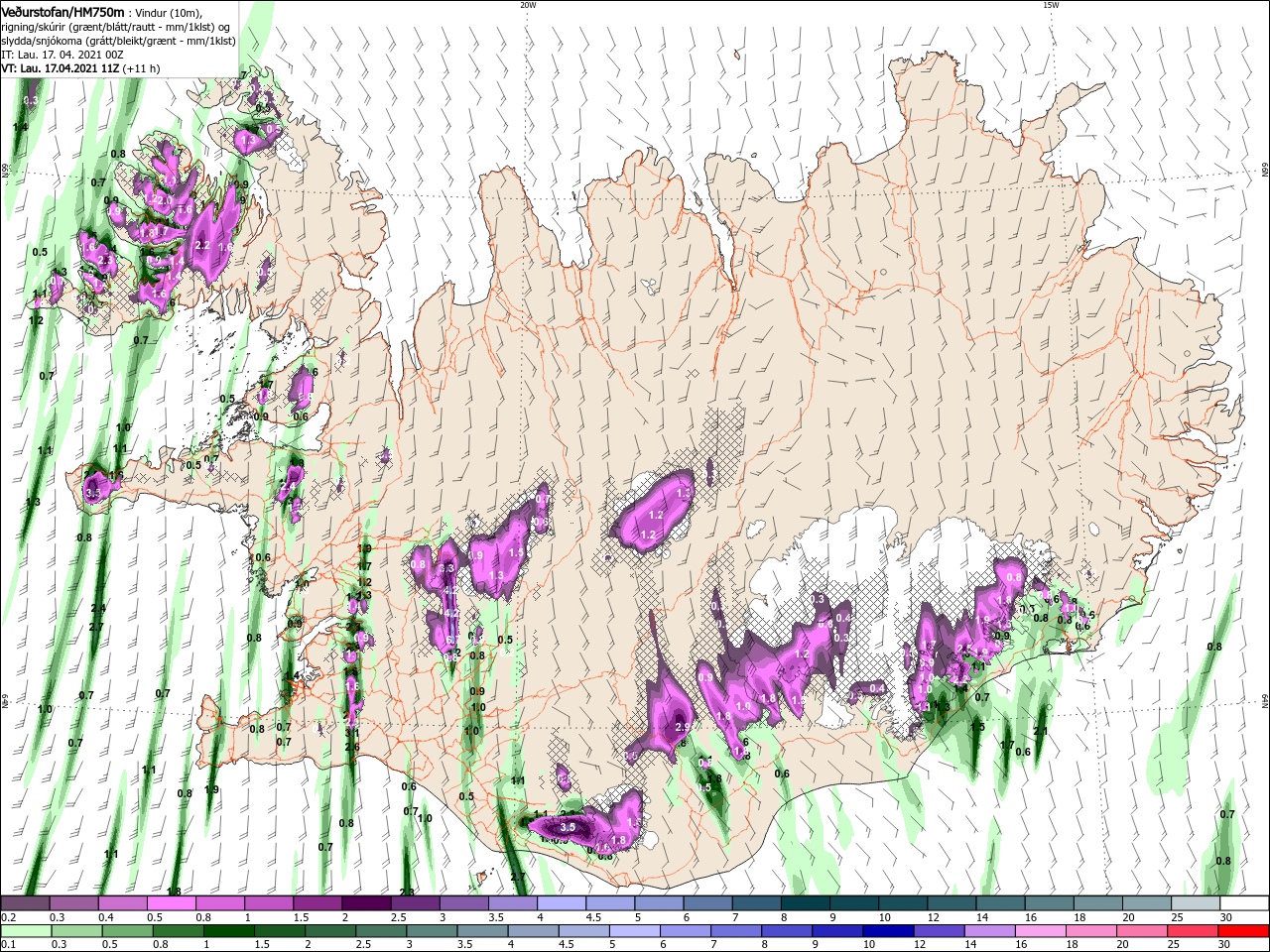Select the deep navy blue swatch labeled 10
Viewport: 1270px width, 952px height.
(x=887, y=931)
